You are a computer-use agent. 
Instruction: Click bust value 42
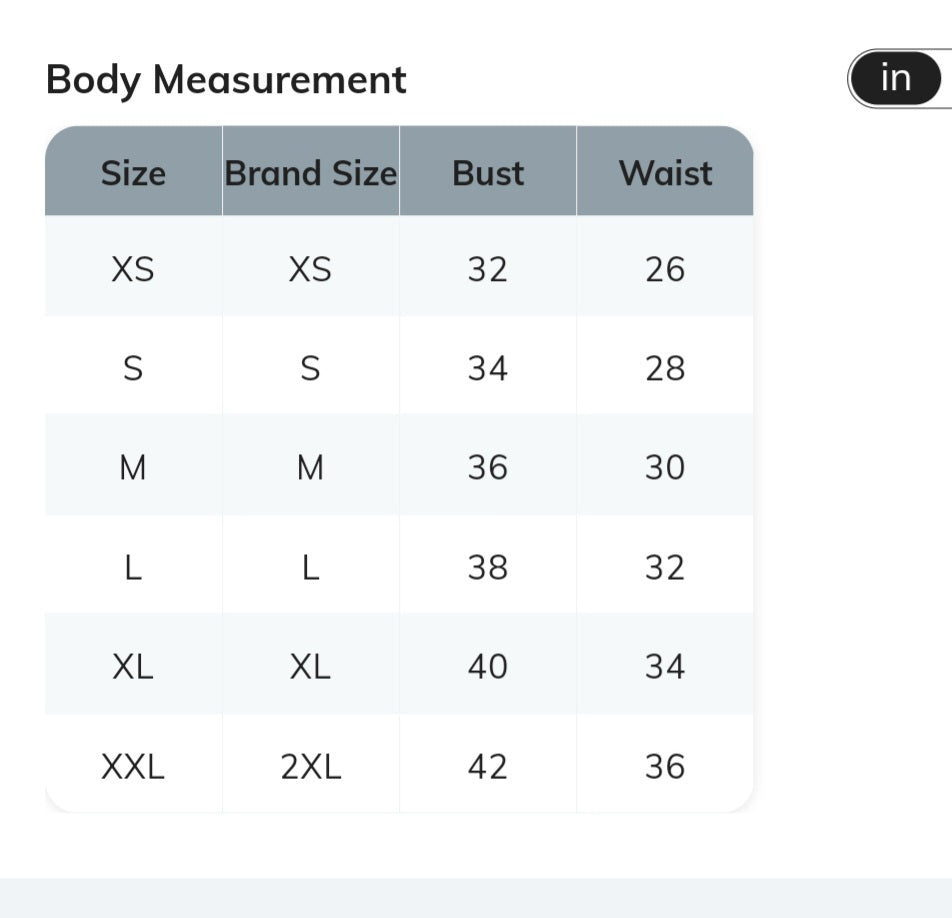coord(488,764)
